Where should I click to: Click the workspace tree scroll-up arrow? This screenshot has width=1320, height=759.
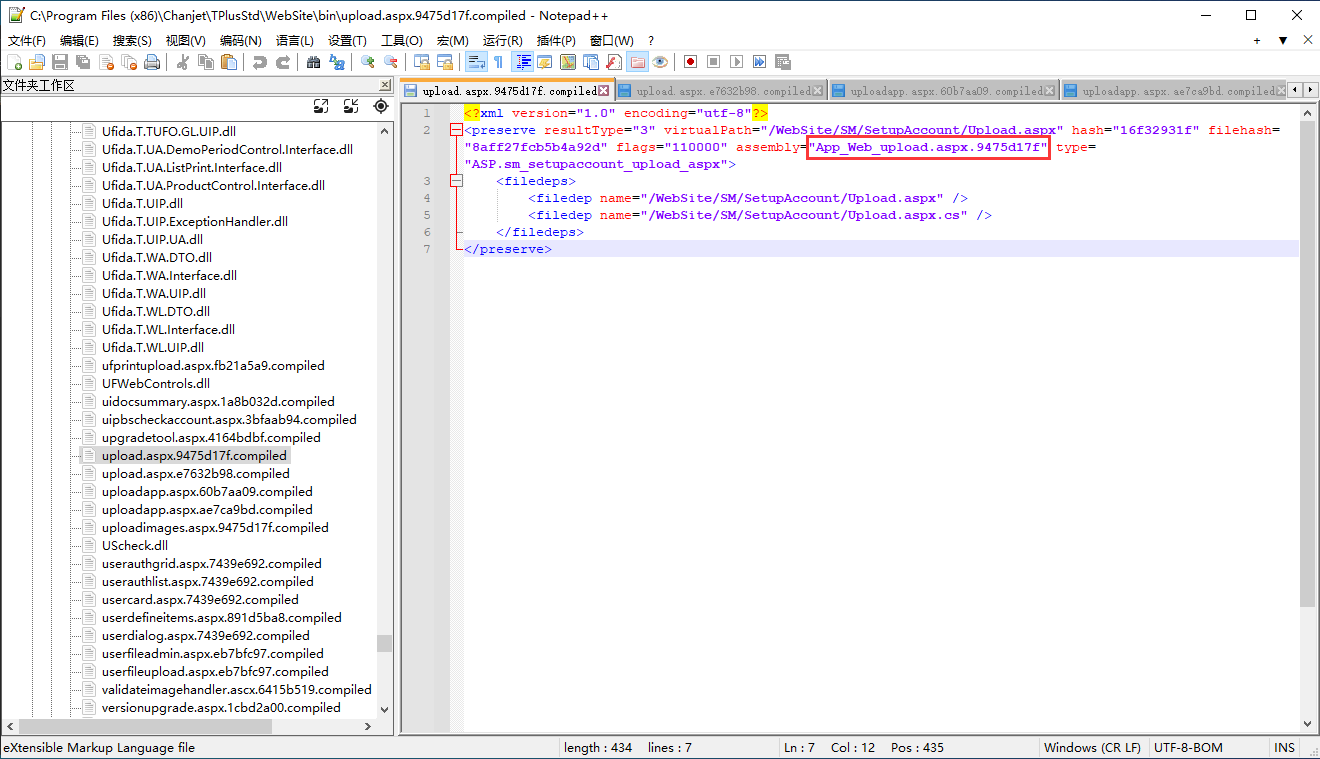pyautogui.click(x=385, y=130)
